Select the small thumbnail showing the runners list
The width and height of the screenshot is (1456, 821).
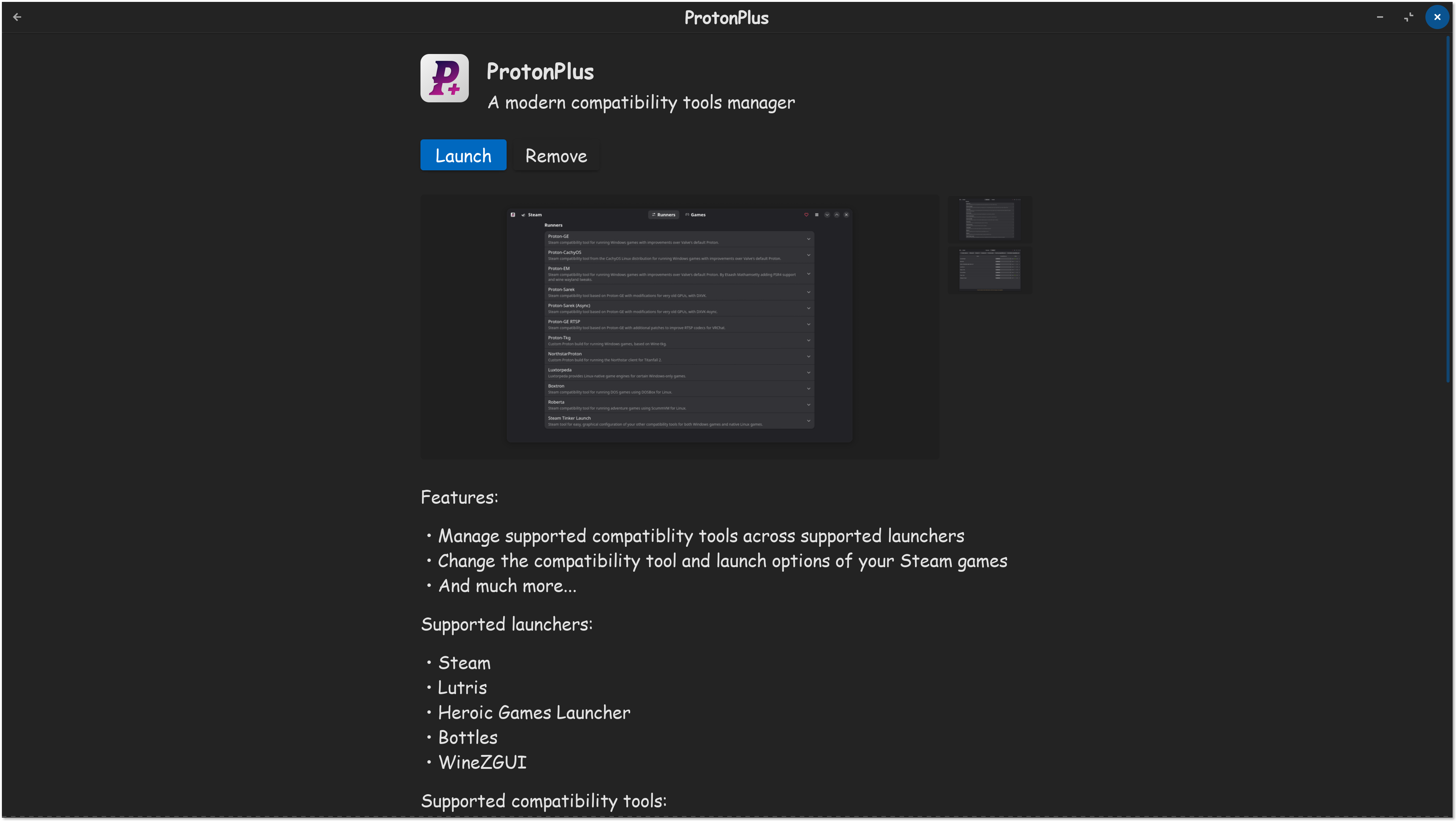[x=990, y=219]
